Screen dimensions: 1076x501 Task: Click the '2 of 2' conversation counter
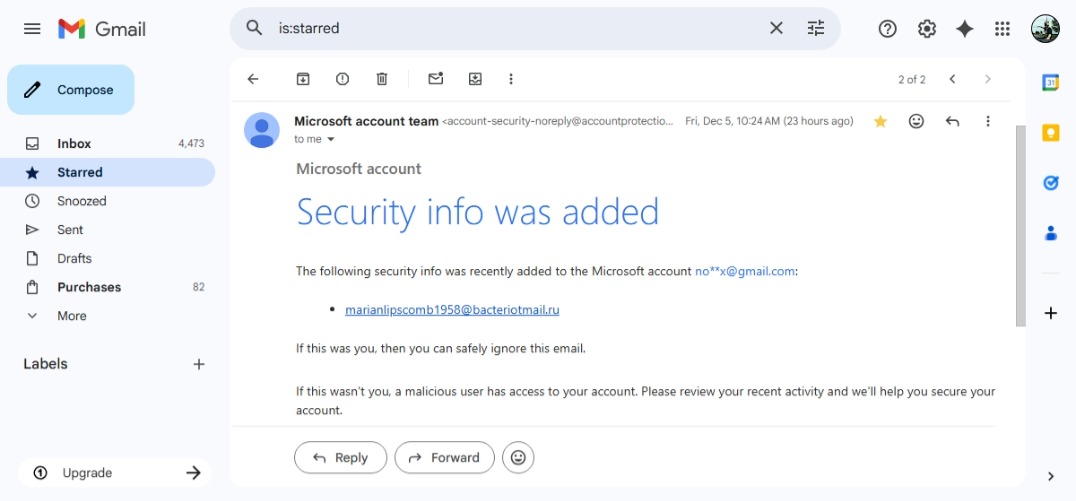click(912, 80)
